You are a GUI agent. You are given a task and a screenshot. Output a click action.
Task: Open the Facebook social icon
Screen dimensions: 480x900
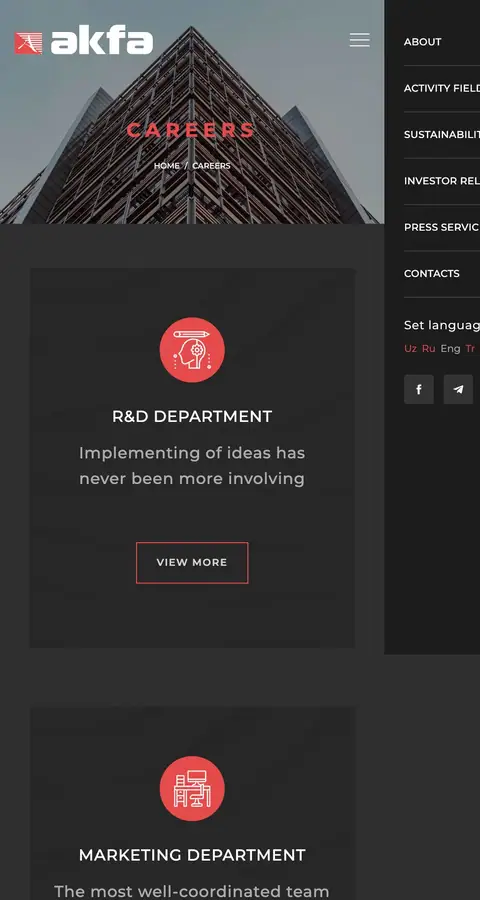pos(419,389)
